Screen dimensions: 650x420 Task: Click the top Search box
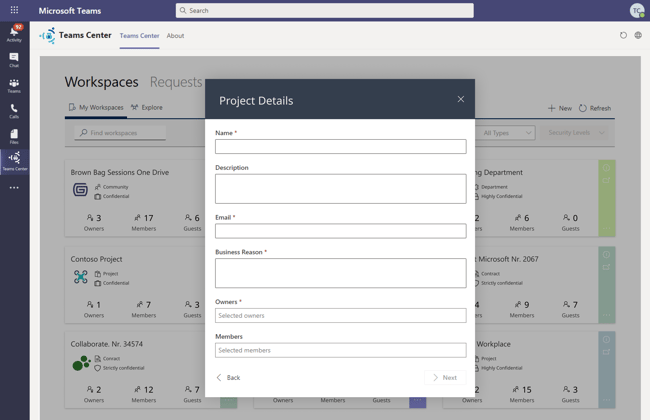click(325, 10)
